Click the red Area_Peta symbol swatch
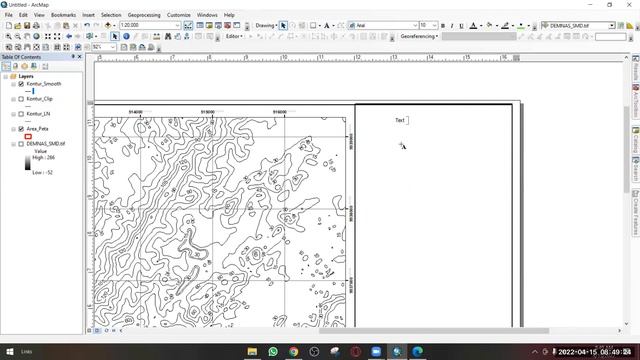640x360 pixels. point(28,137)
